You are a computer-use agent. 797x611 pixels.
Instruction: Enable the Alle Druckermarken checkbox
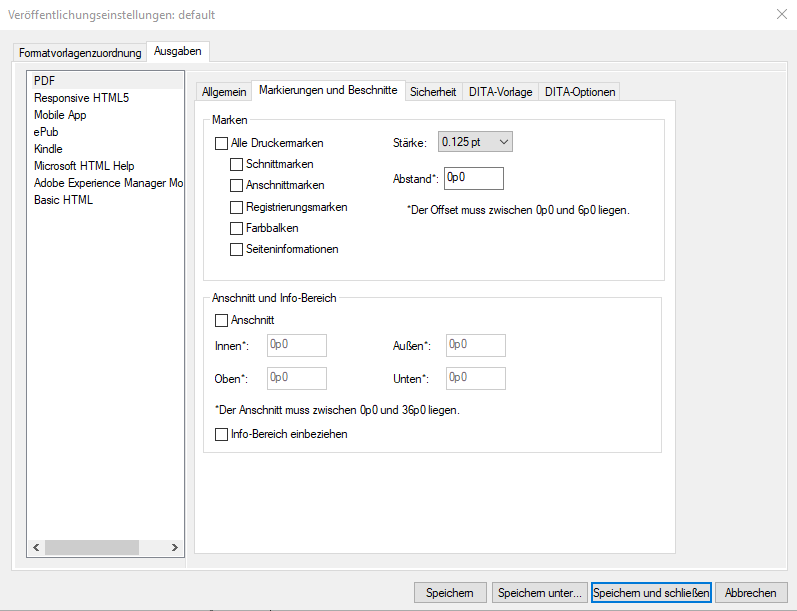(222, 143)
